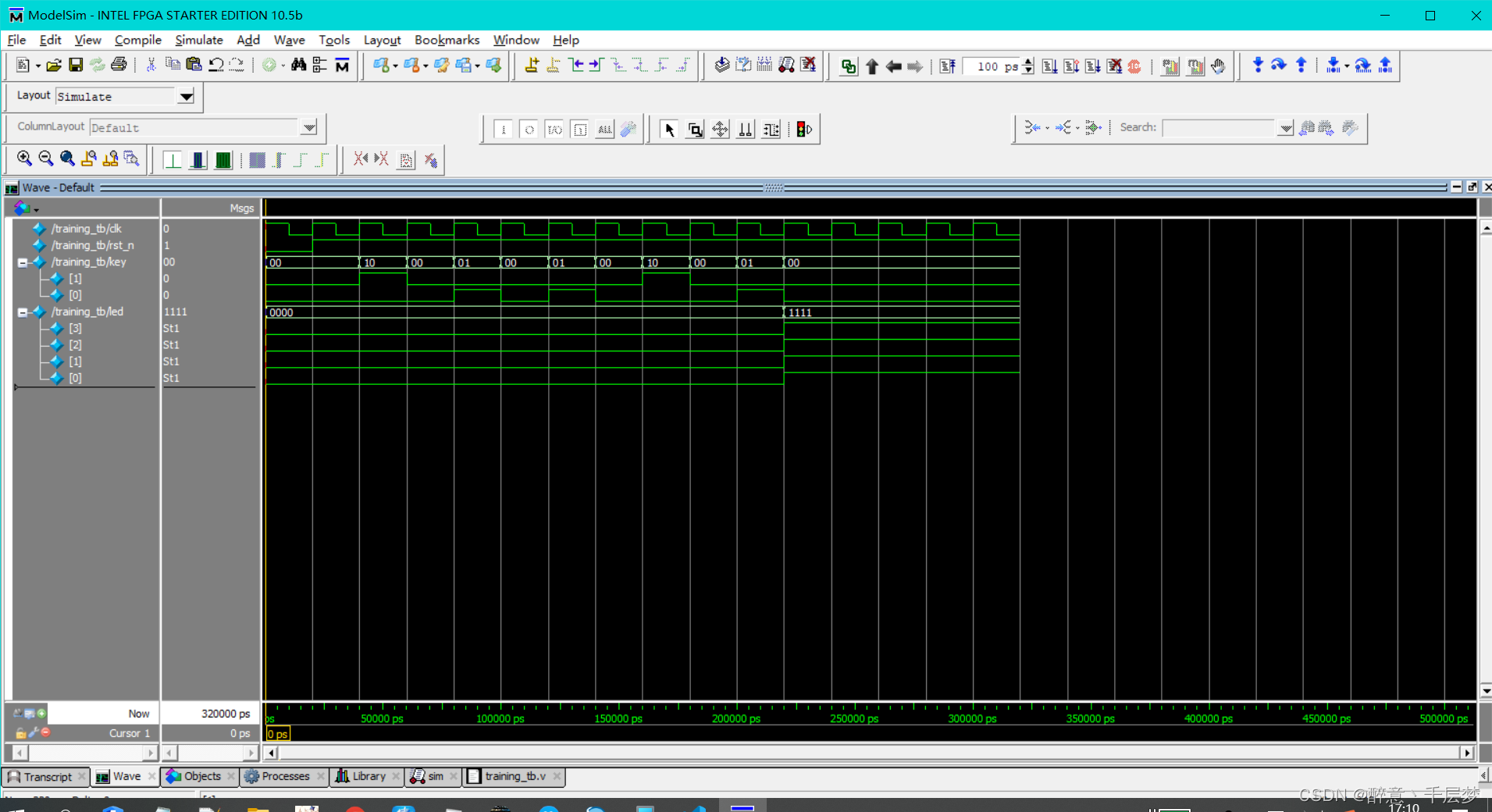Enable Two Cursor Mode button
The image size is (1492, 812).
pyautogui.click(x=746, y=130)
